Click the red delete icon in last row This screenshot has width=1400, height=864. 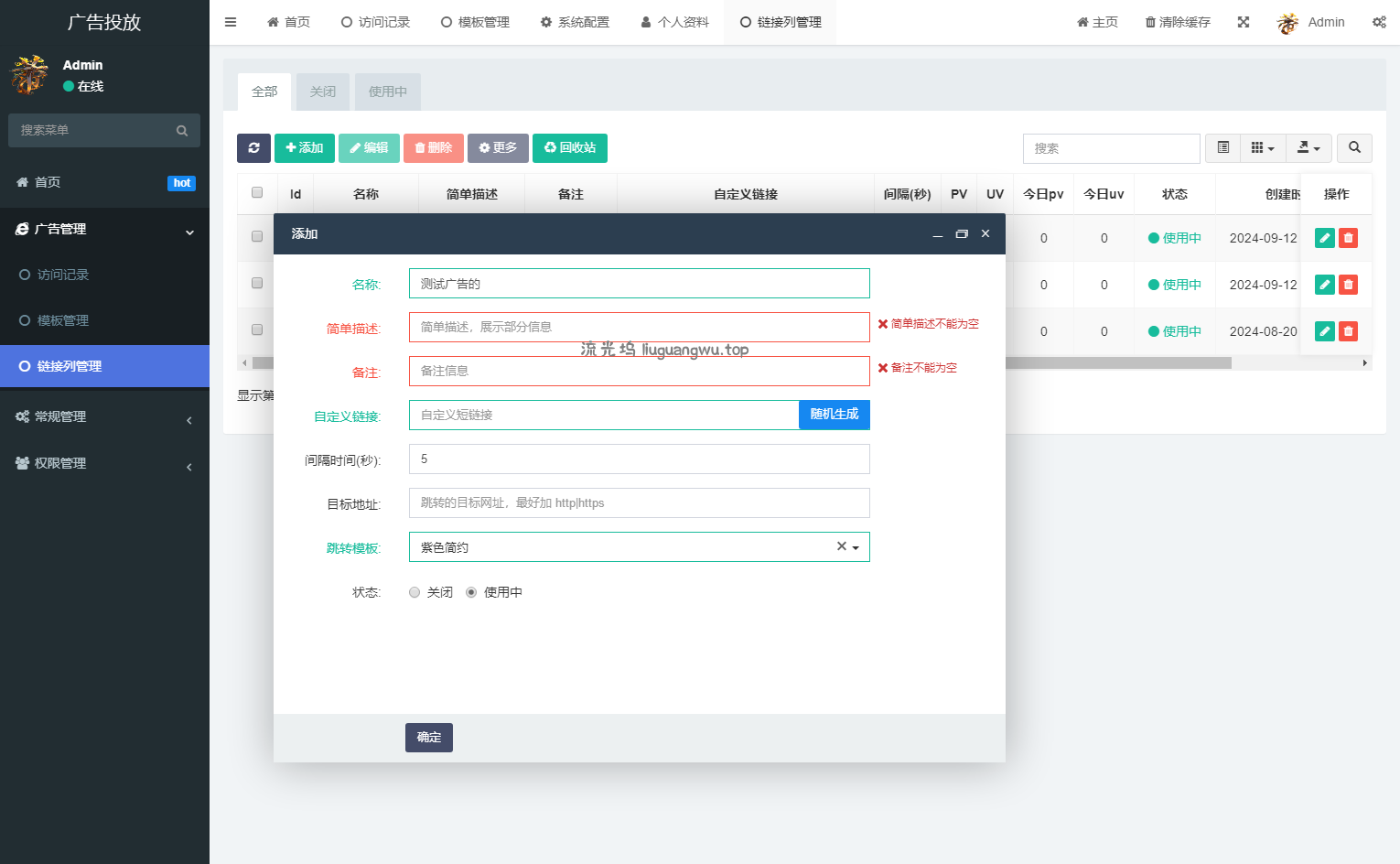point(1348,331)
